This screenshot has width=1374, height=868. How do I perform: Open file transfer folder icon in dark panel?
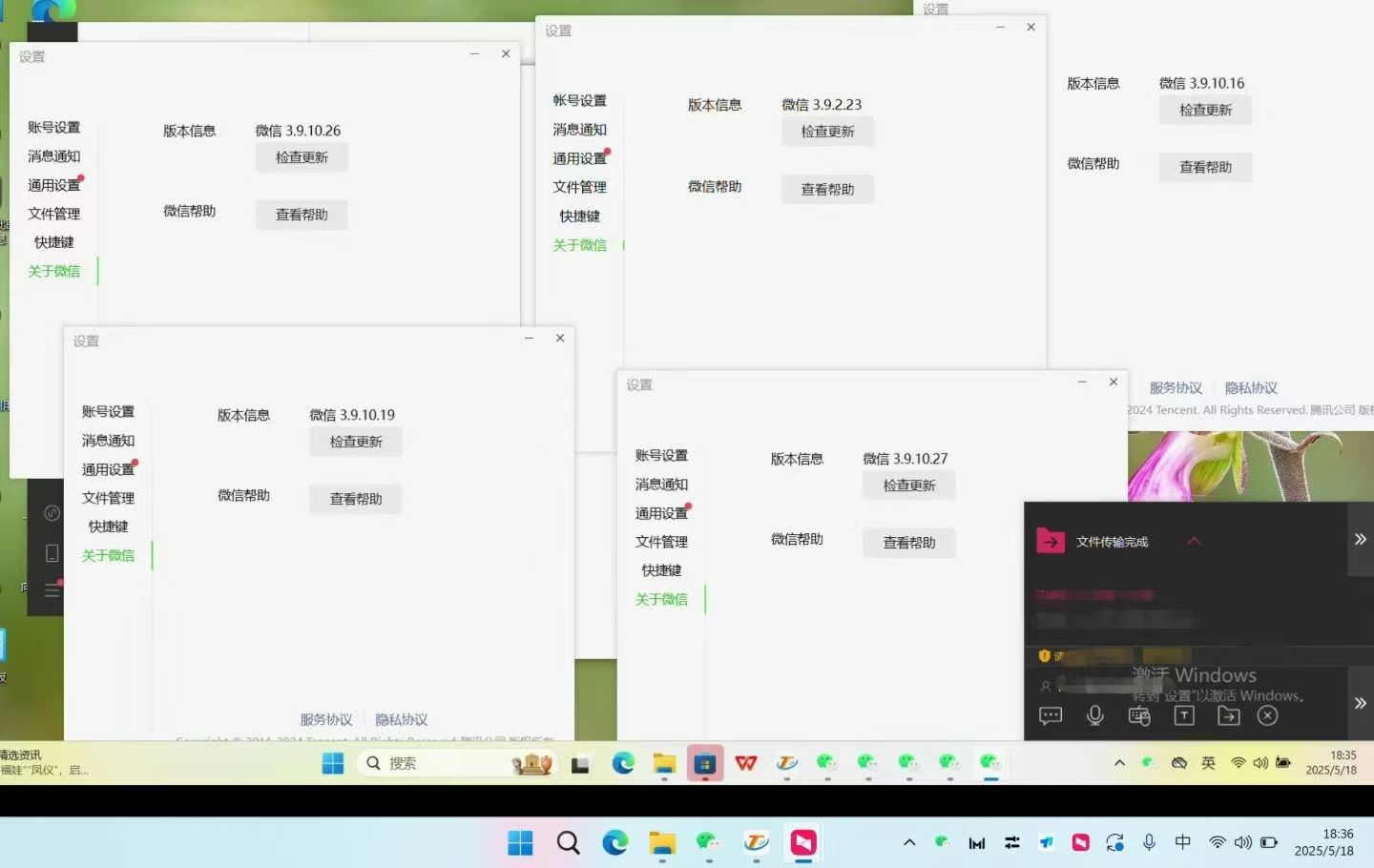[x=1051, y=541]
